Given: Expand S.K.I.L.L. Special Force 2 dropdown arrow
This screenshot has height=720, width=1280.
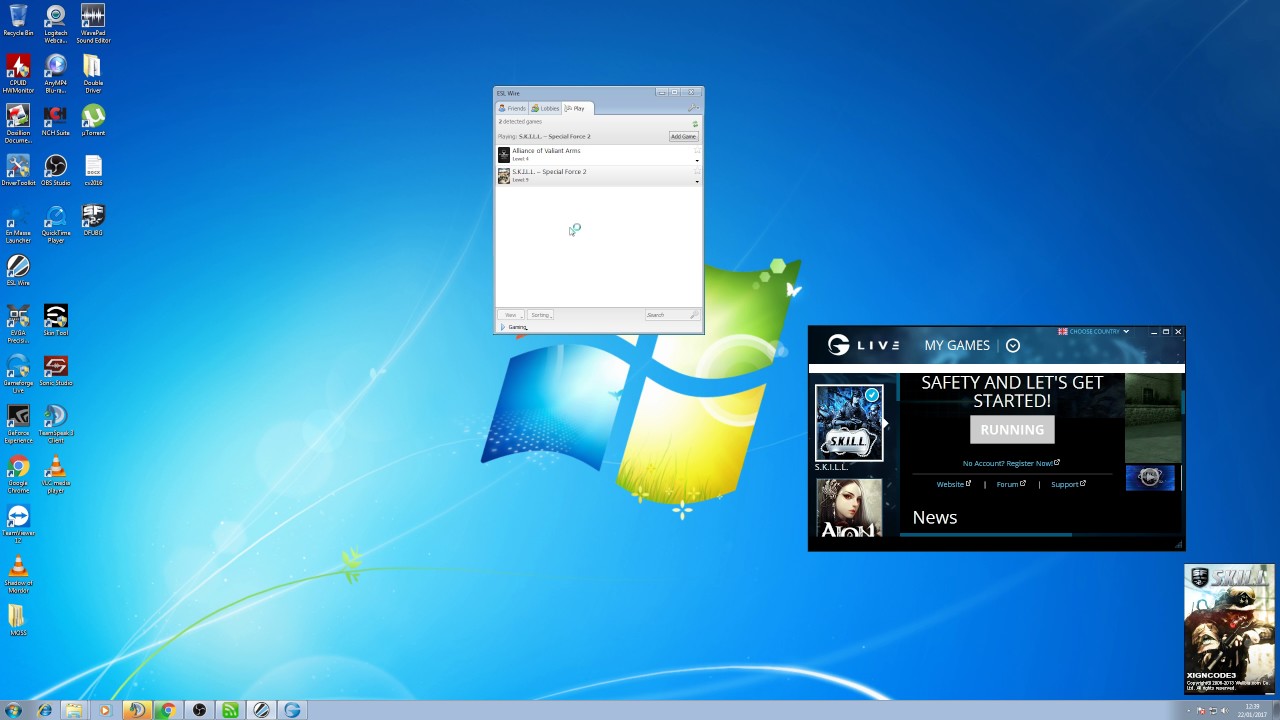Looking at the screenshot, I should tap(697, 181).
